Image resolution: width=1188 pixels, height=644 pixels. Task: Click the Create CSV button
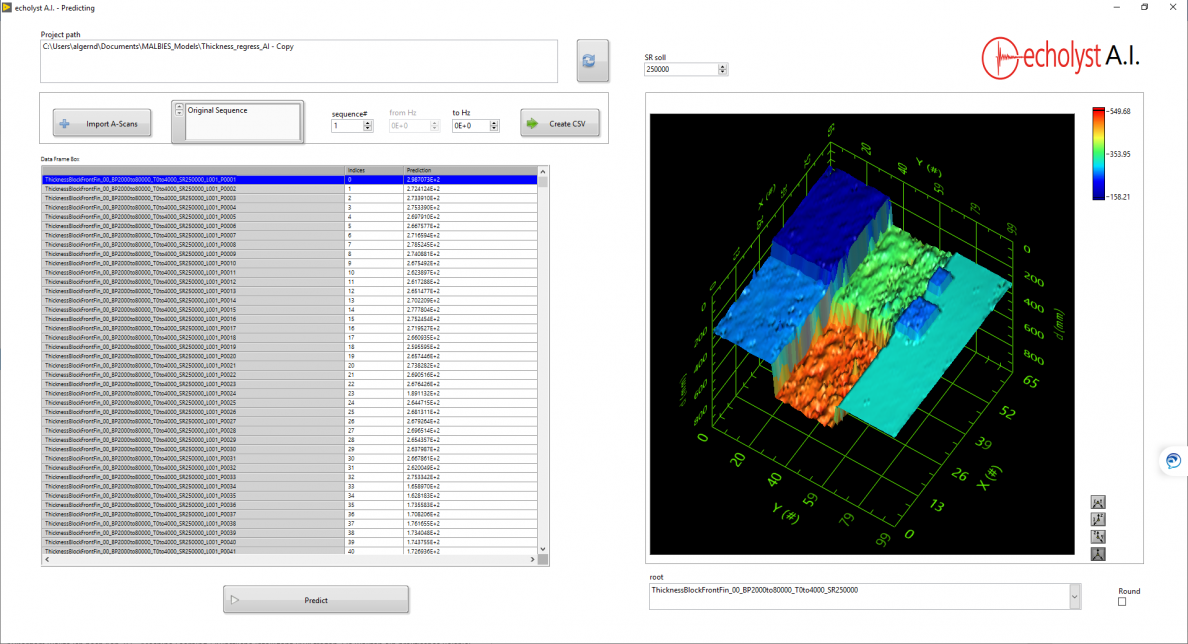click(559, 122)
